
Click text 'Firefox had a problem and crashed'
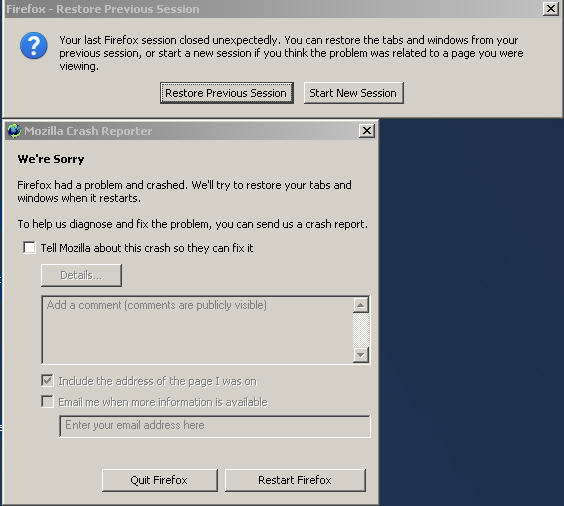[102, 185]
